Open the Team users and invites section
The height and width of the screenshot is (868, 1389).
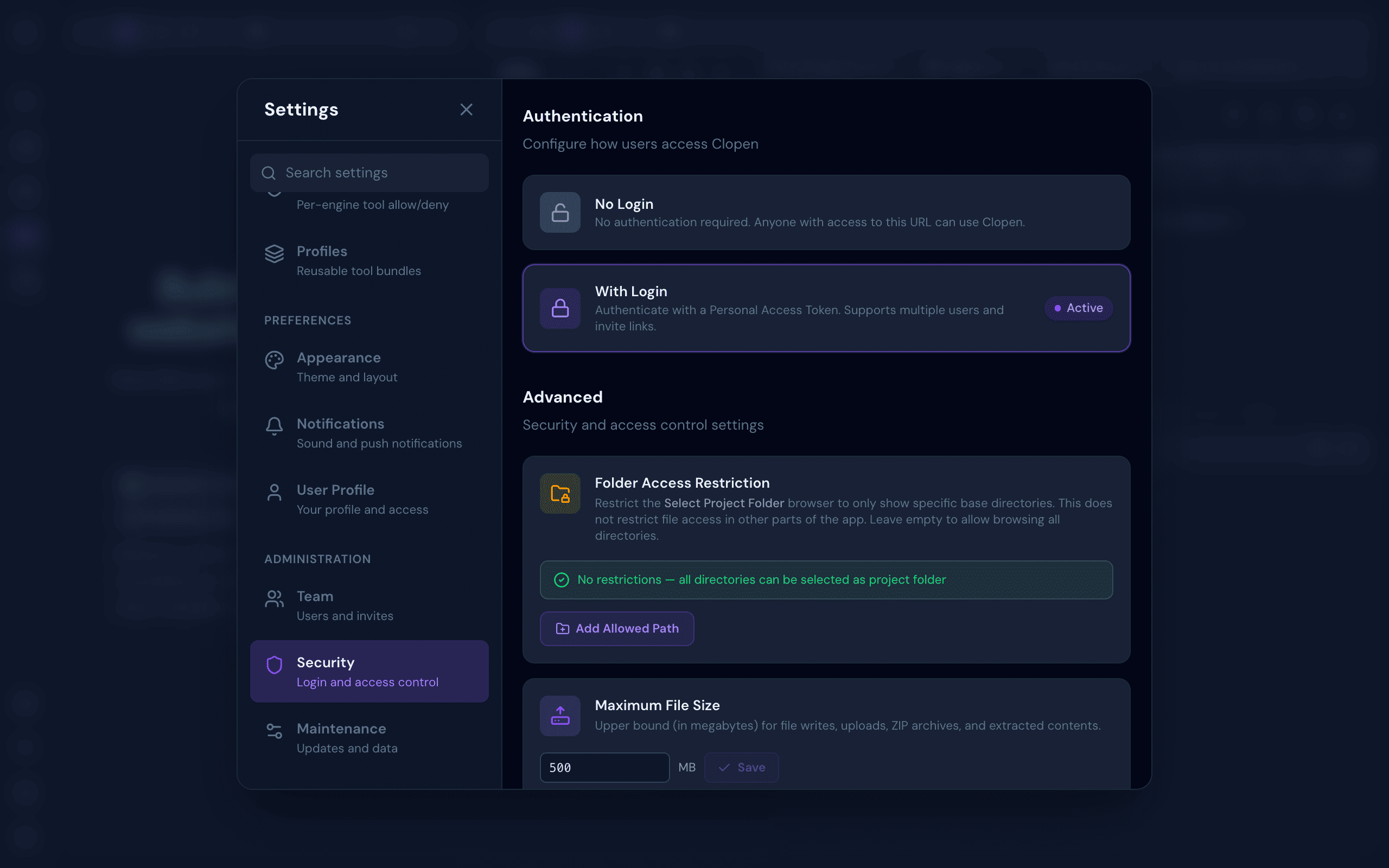point(369,605)
